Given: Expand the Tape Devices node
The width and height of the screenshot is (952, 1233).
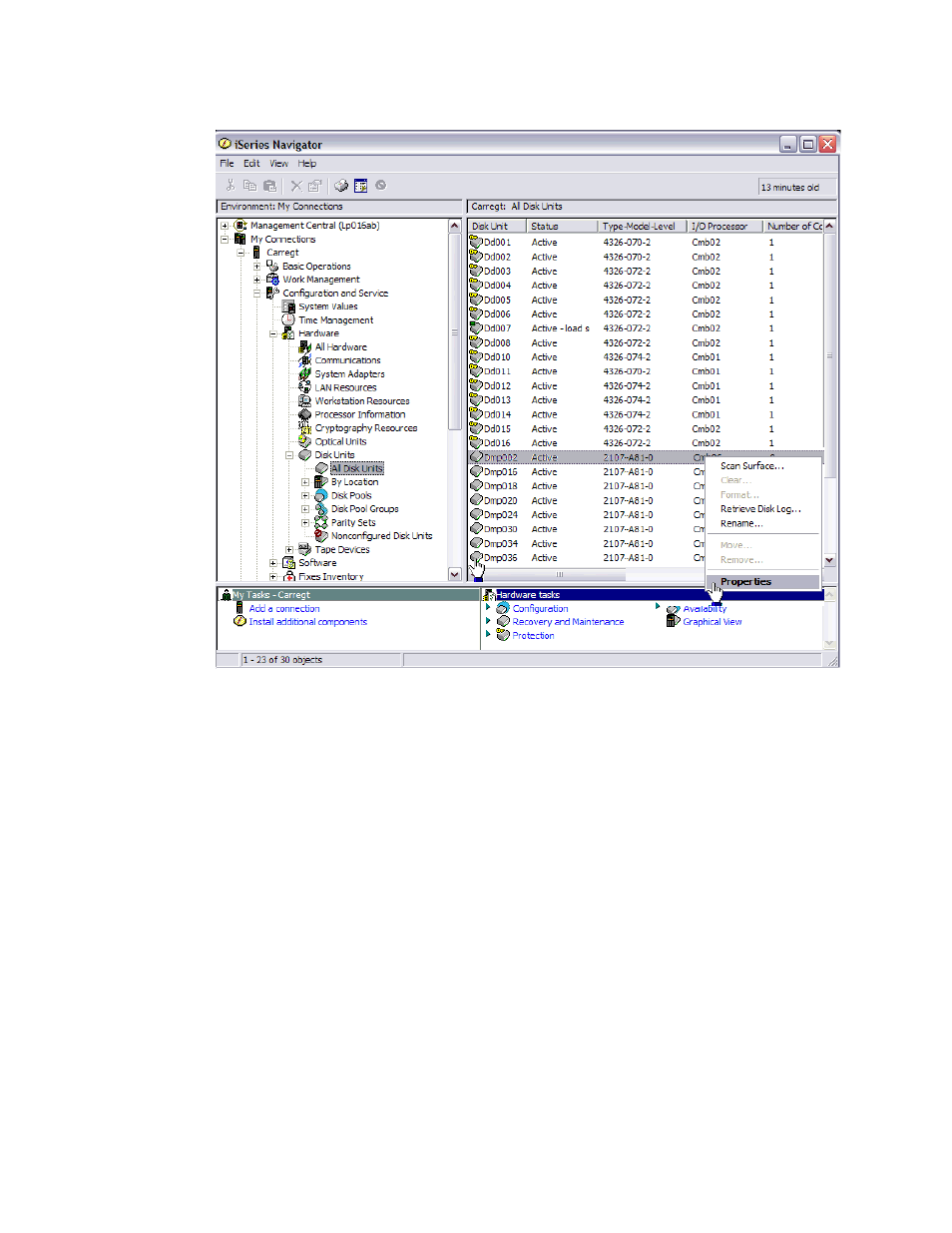Looking at the screenshot, I should [x=289, y=549].
